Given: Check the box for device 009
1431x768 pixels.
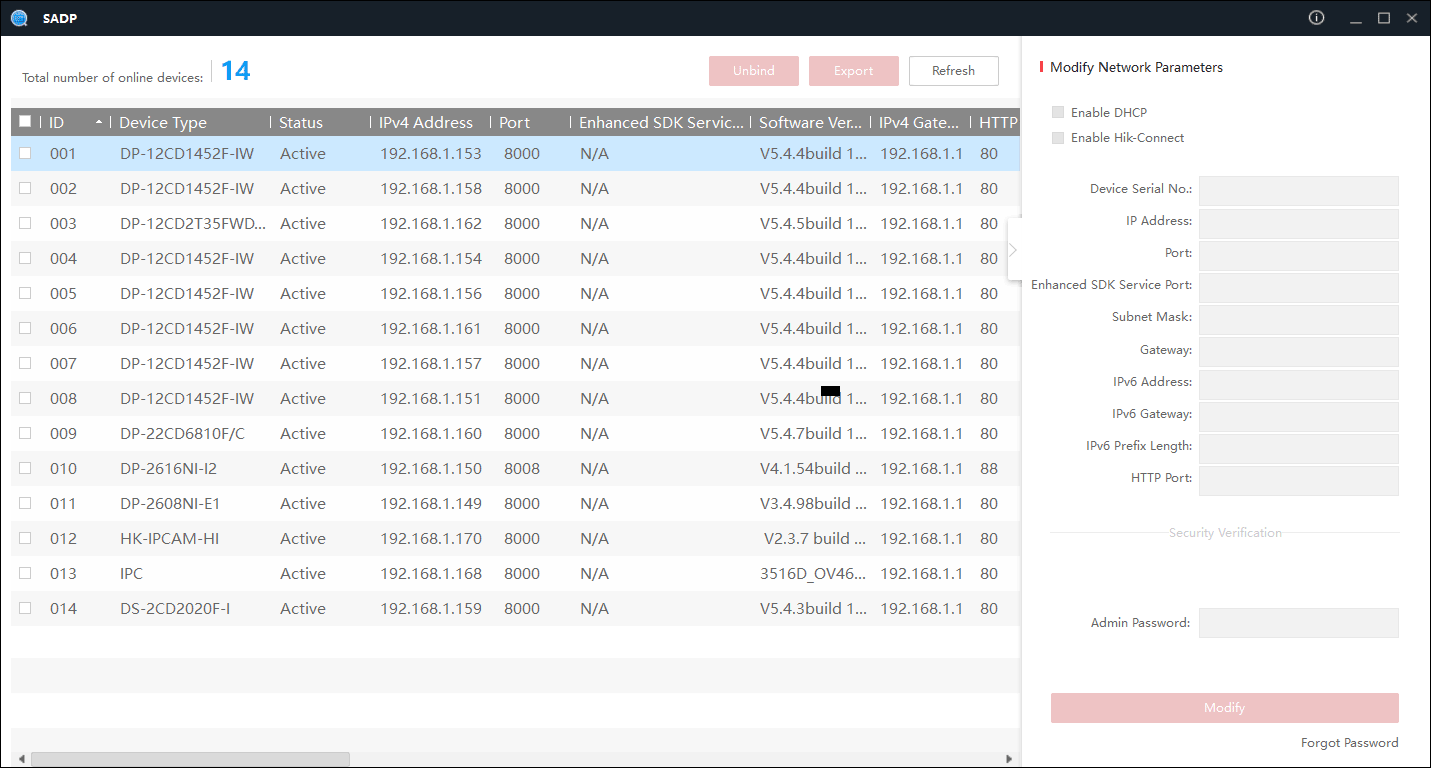Looking at the screenshot, I should pos(25,433).
